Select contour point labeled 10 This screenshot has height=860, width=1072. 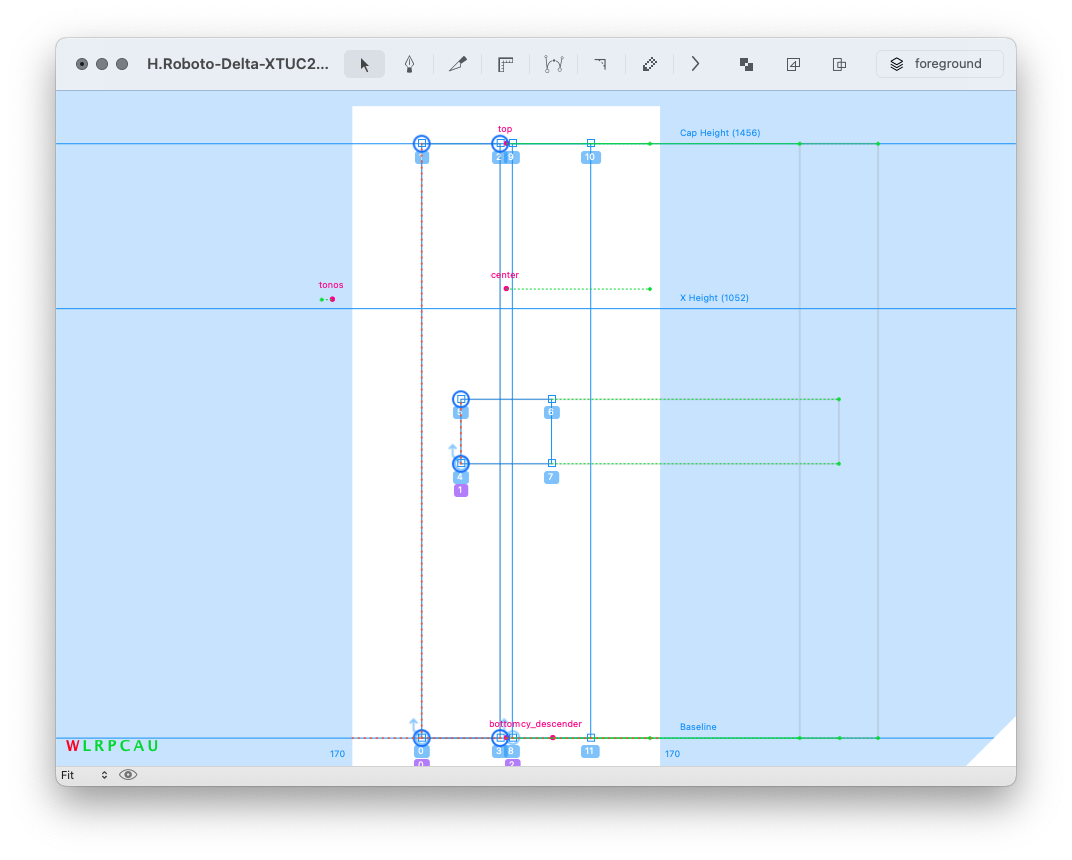(591, 143)
